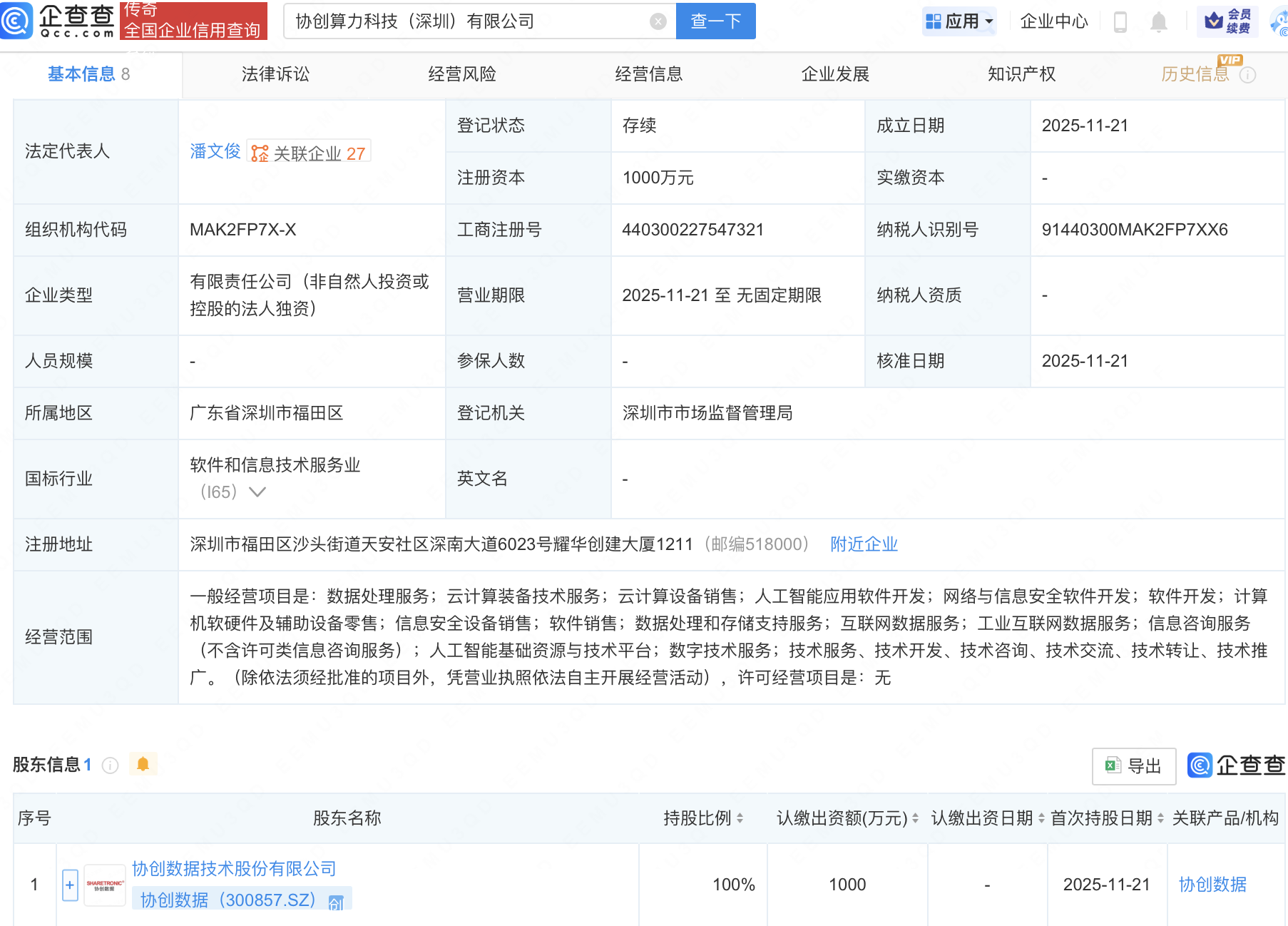Viewport: 1288px width, 926px height.
Task: Click the 企查查 logo at top left
Action: [57, 21]
